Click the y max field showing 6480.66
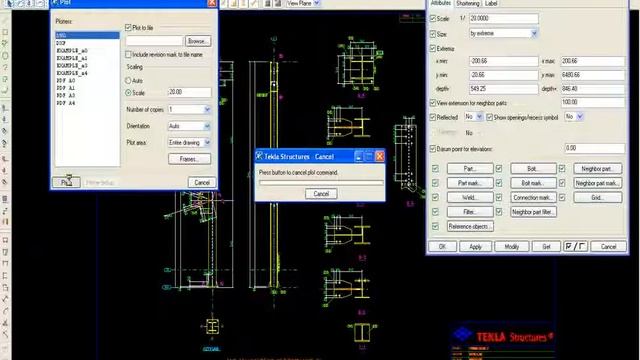640x360 pixels. pos(593,75)
